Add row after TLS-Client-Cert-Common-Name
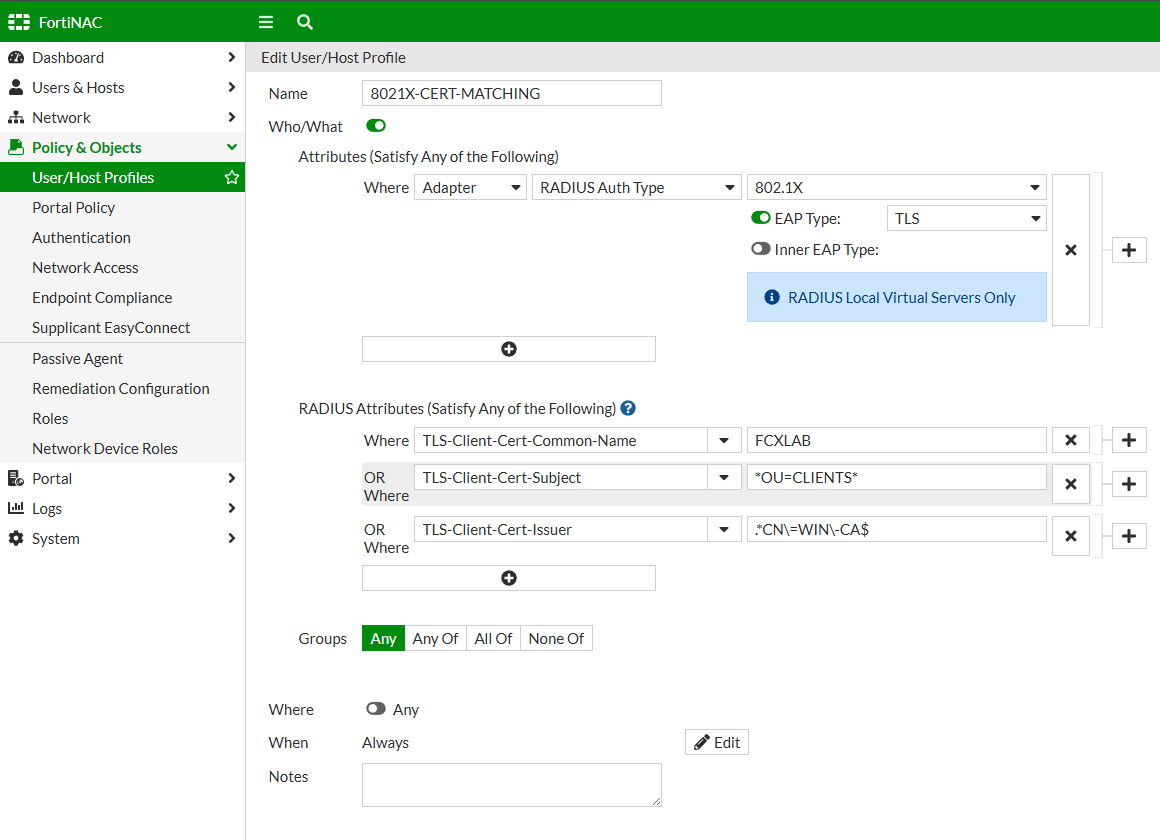 pyautogui.click(x=1129, y=440)
